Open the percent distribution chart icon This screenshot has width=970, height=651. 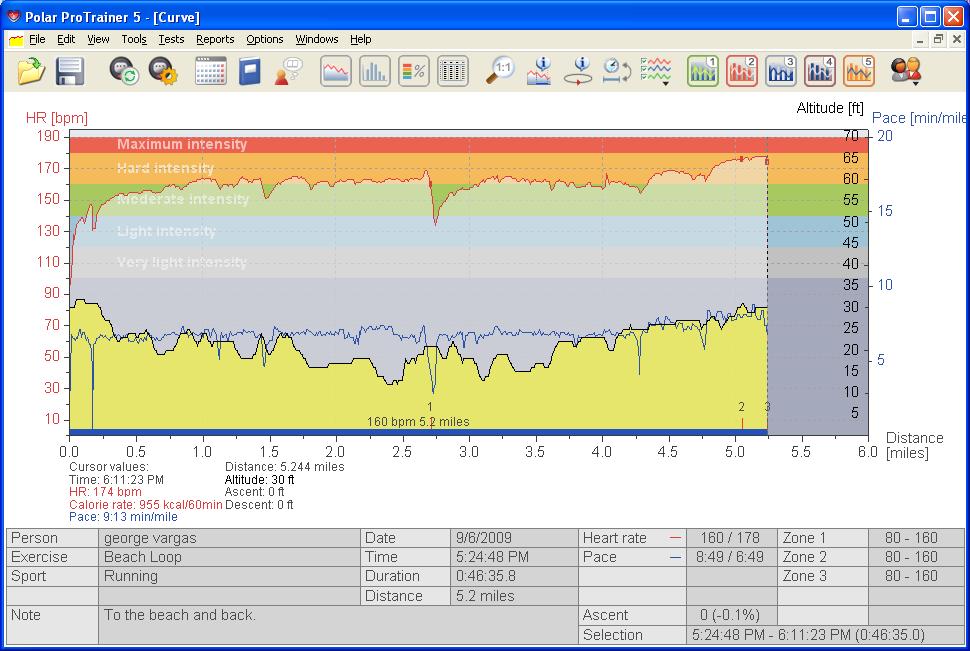413,71
